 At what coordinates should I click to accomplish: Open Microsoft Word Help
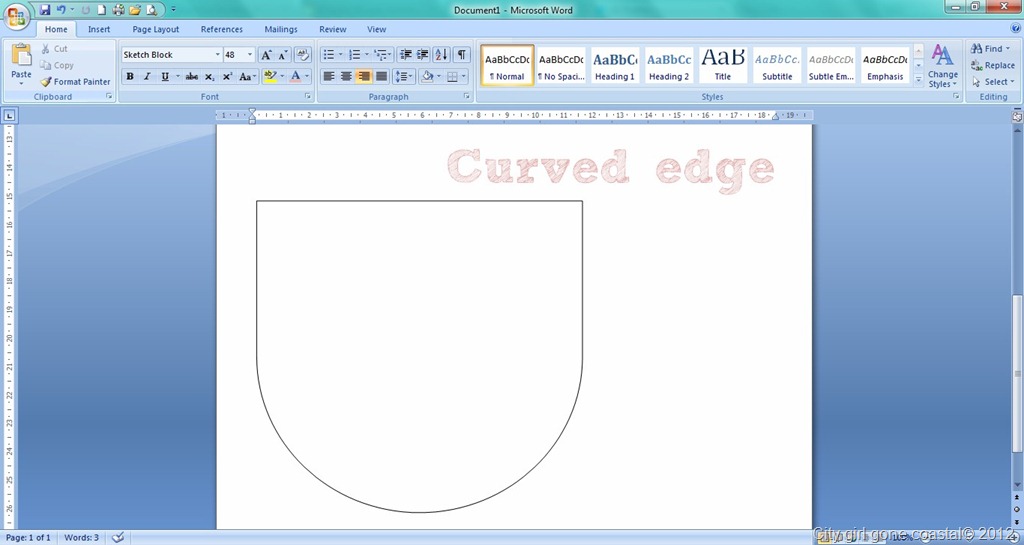1016,28
